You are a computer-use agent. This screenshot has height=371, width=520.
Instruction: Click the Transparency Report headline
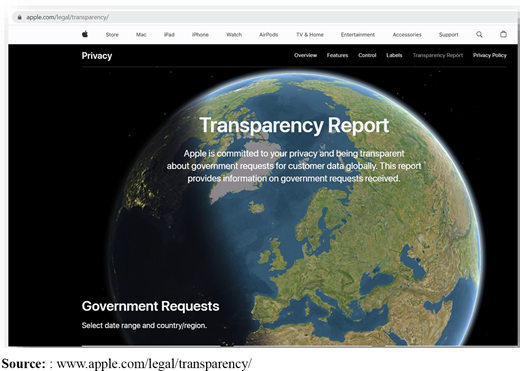coord(294,125)
